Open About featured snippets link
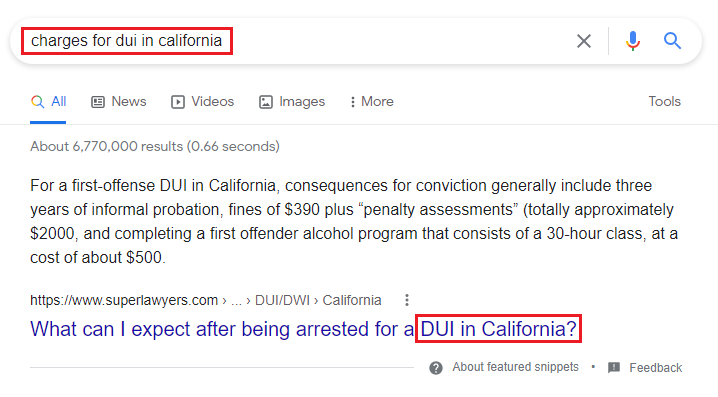The image size is (718, 397). click(515, 367)
